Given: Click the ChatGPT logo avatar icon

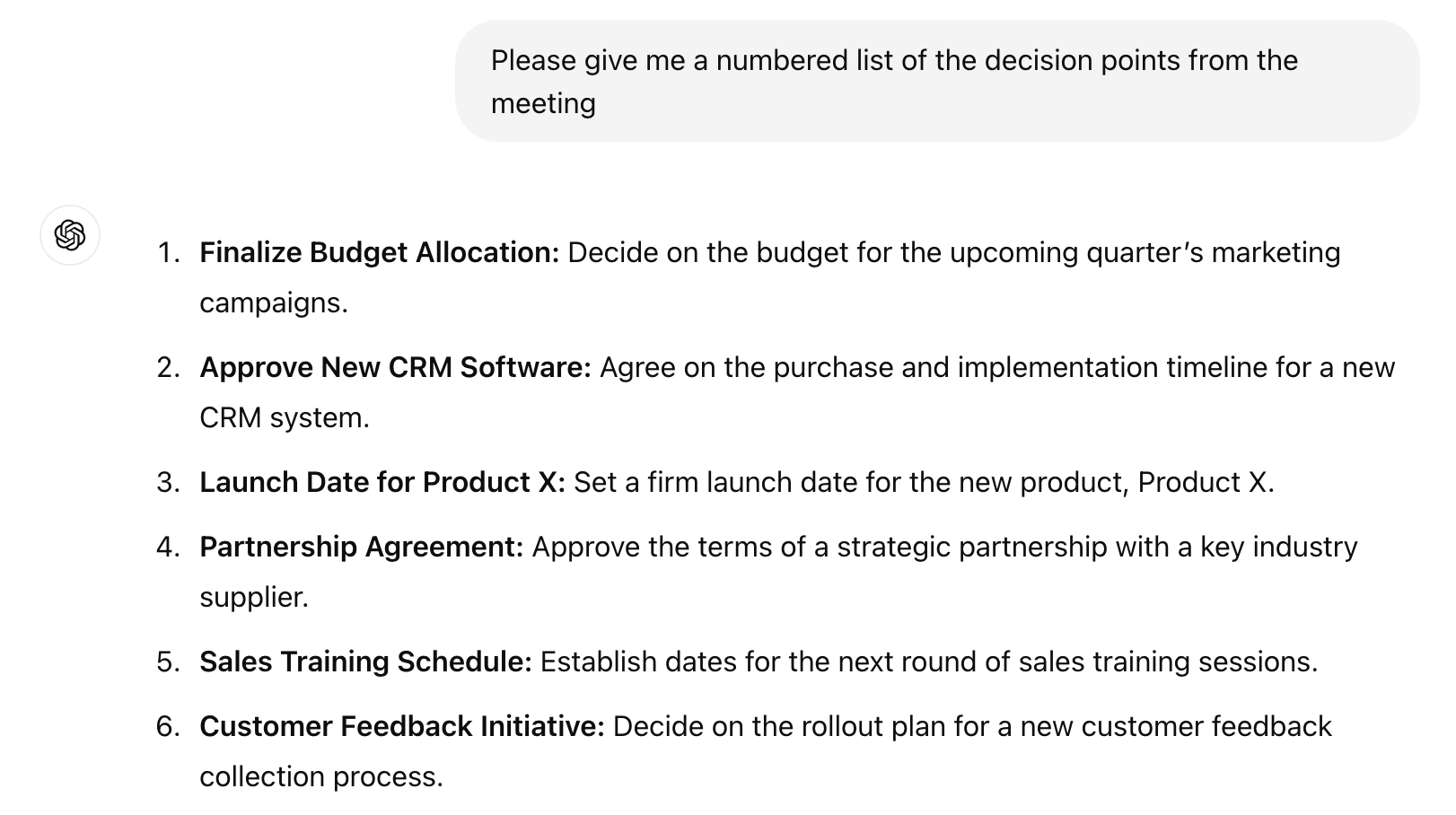Looking at the screenshot, I should click(x=70, y=235).
